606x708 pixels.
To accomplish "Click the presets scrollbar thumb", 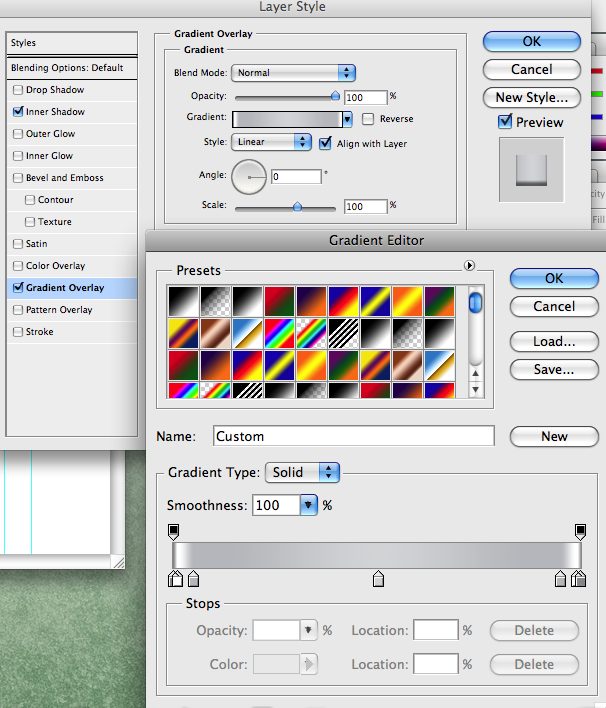I will tap(475, 303).
